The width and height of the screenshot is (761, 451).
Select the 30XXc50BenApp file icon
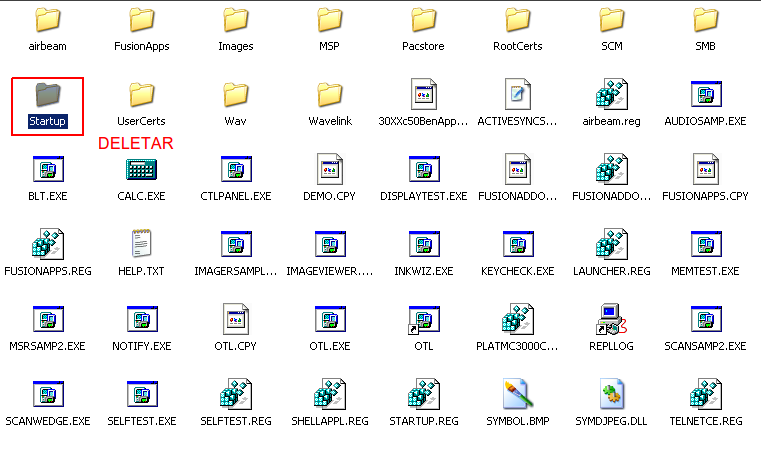tap(424, 94)
